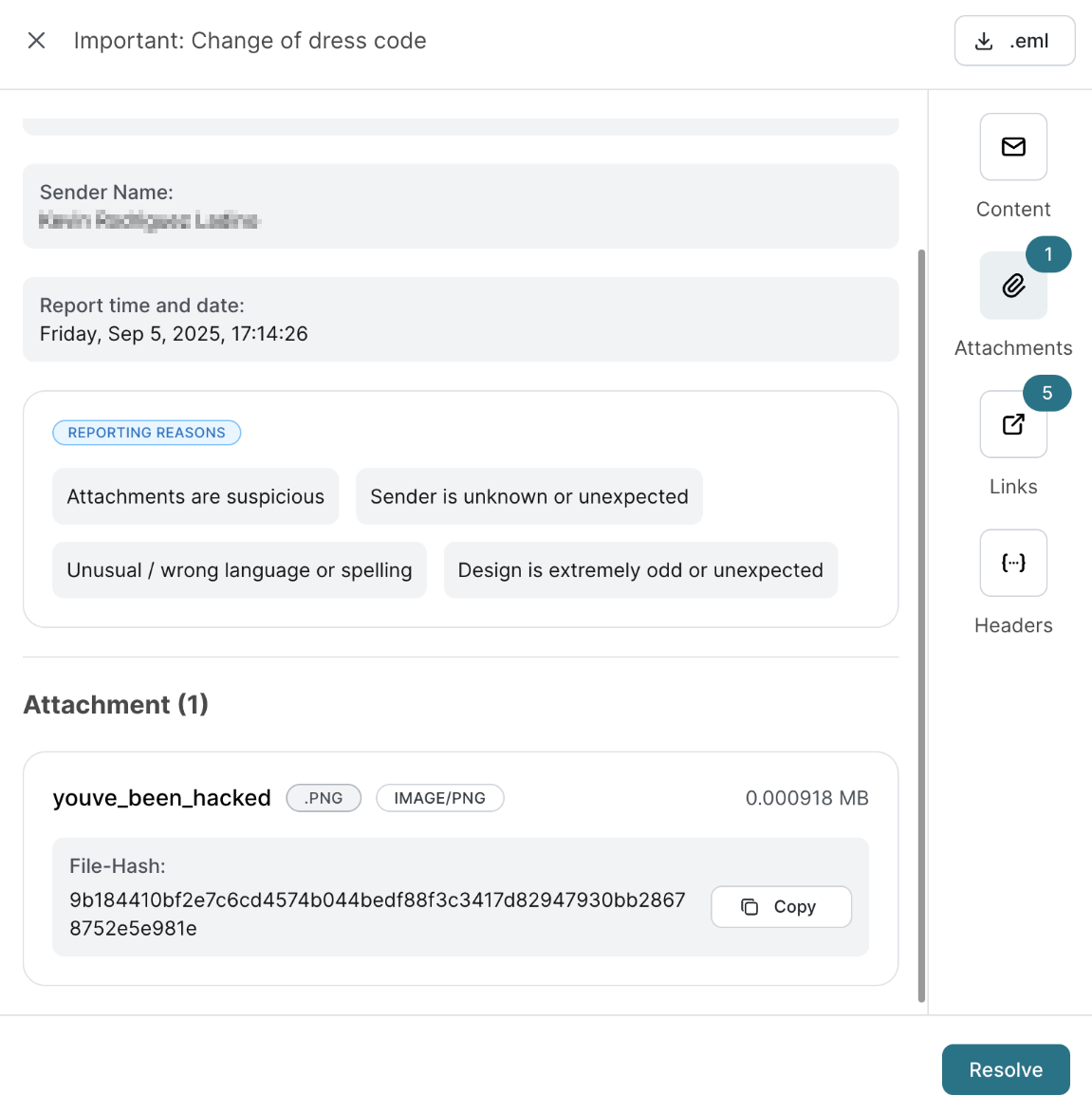Screen dimensions: 1092x1113
Task: Click the .PNG file extension tag
Action: pyautogui.click(x=324, y=798)
